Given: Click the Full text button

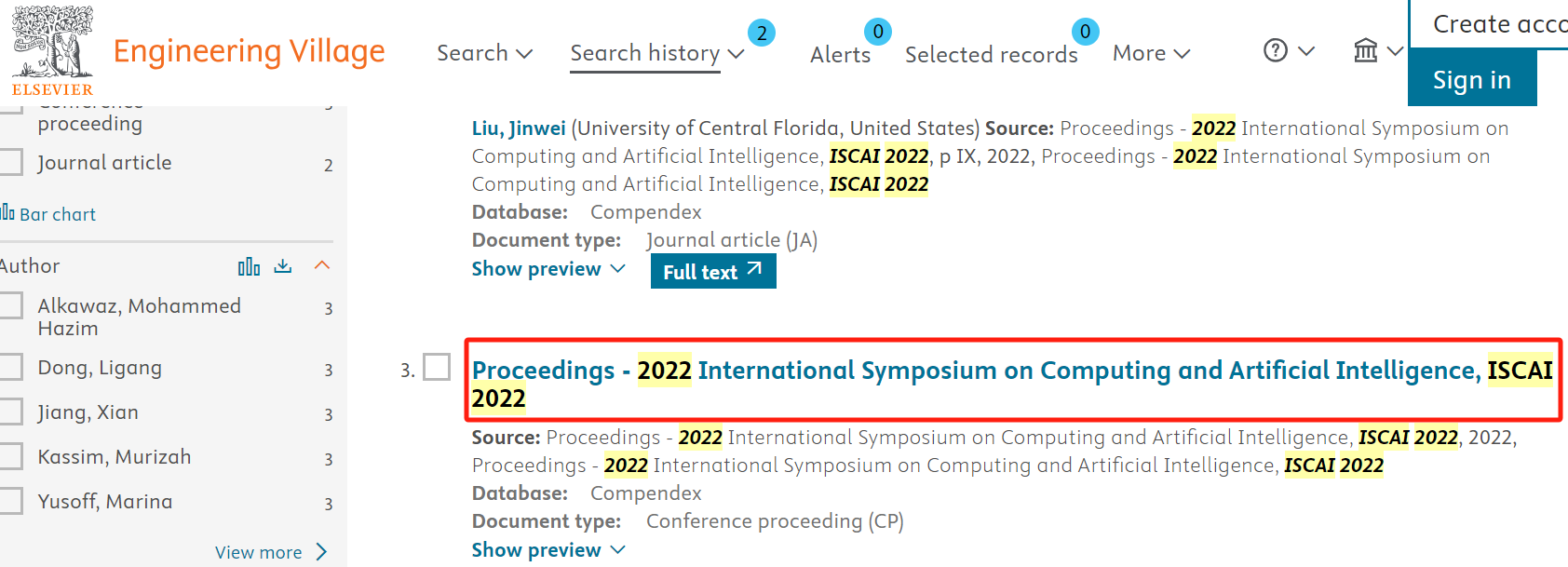Looking at the screenshot, I should (712, 272).
